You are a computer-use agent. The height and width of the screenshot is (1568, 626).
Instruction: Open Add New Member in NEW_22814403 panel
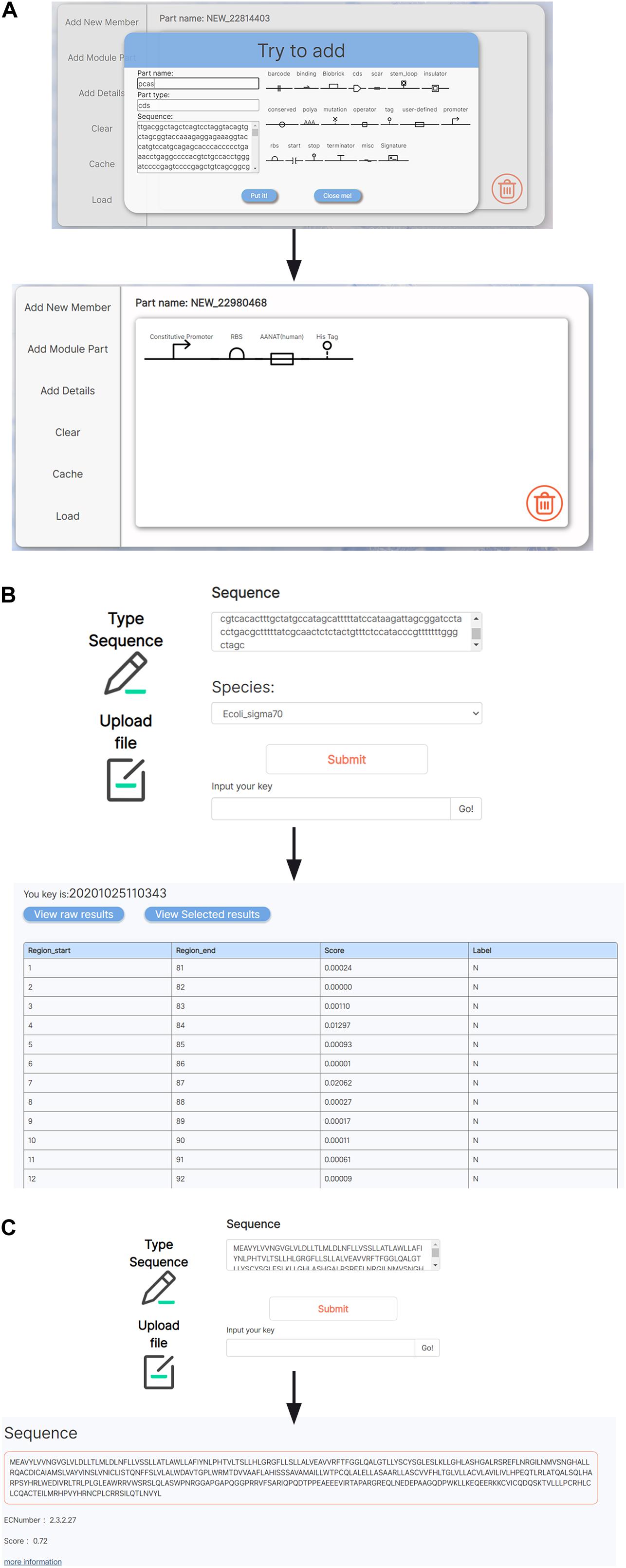pyautogui.click(x=102, y=22)
